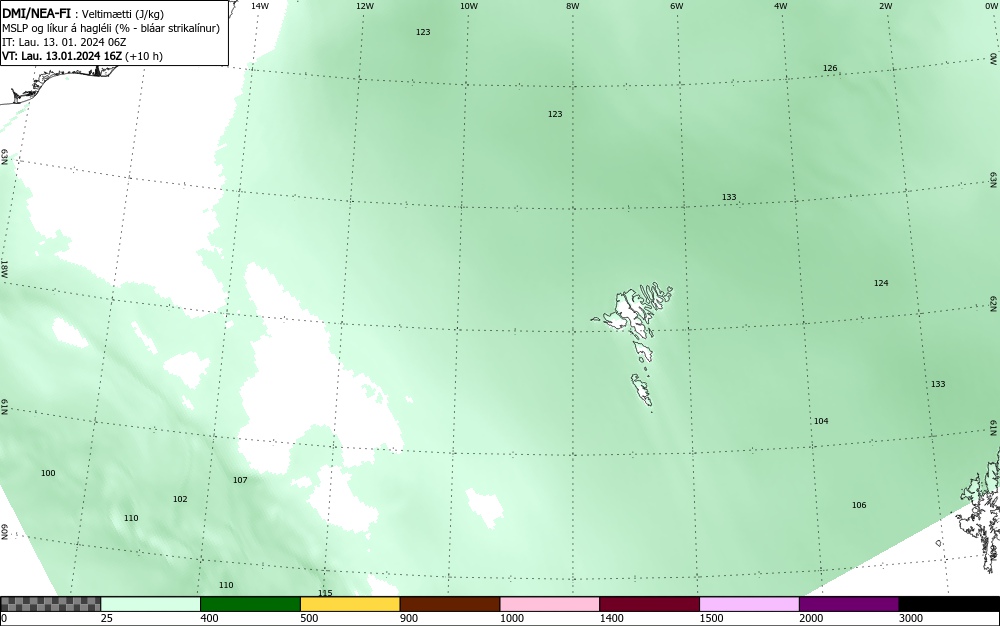
Task: Click the map value 100
Action: 48,473
